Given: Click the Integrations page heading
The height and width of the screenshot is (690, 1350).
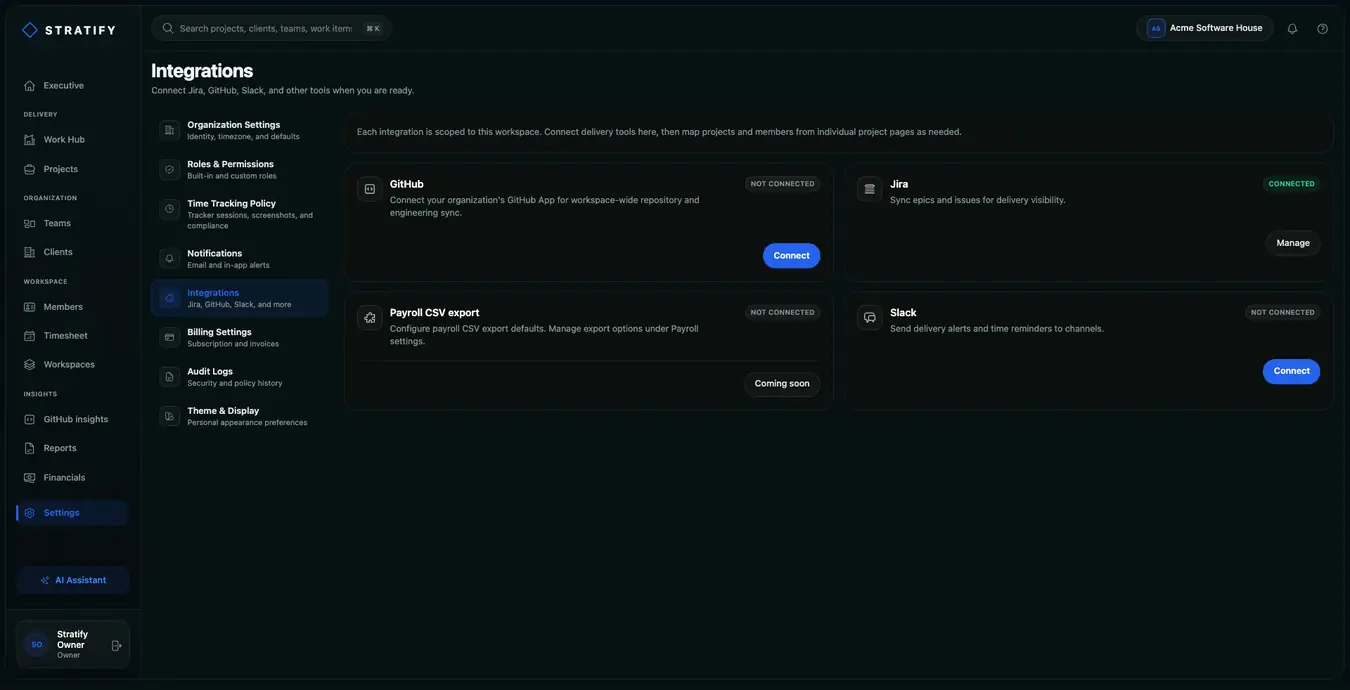Looking at the screenshot, I should (x=202, y=71).
